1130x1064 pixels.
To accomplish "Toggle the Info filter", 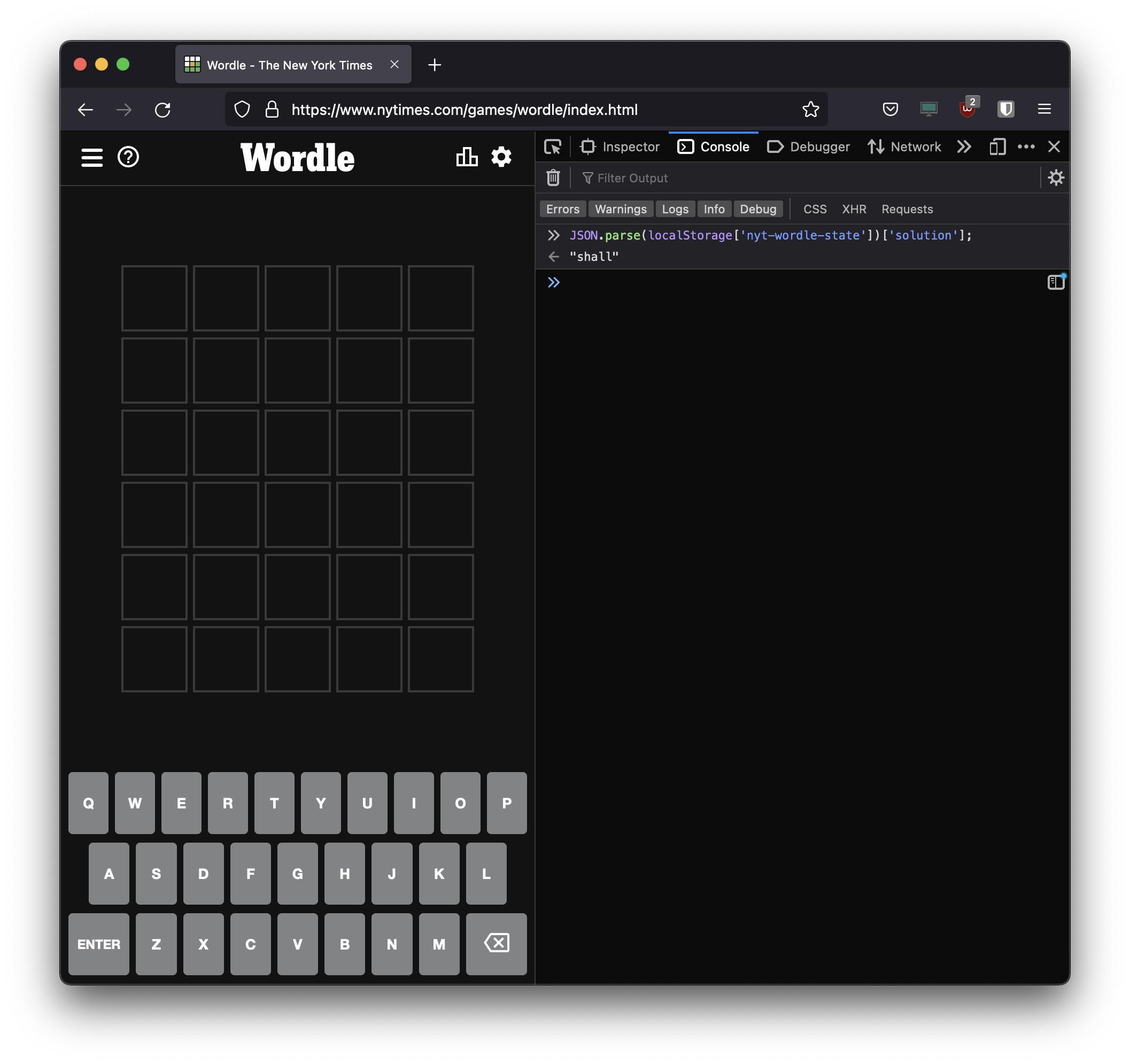I will click(714, 209).
